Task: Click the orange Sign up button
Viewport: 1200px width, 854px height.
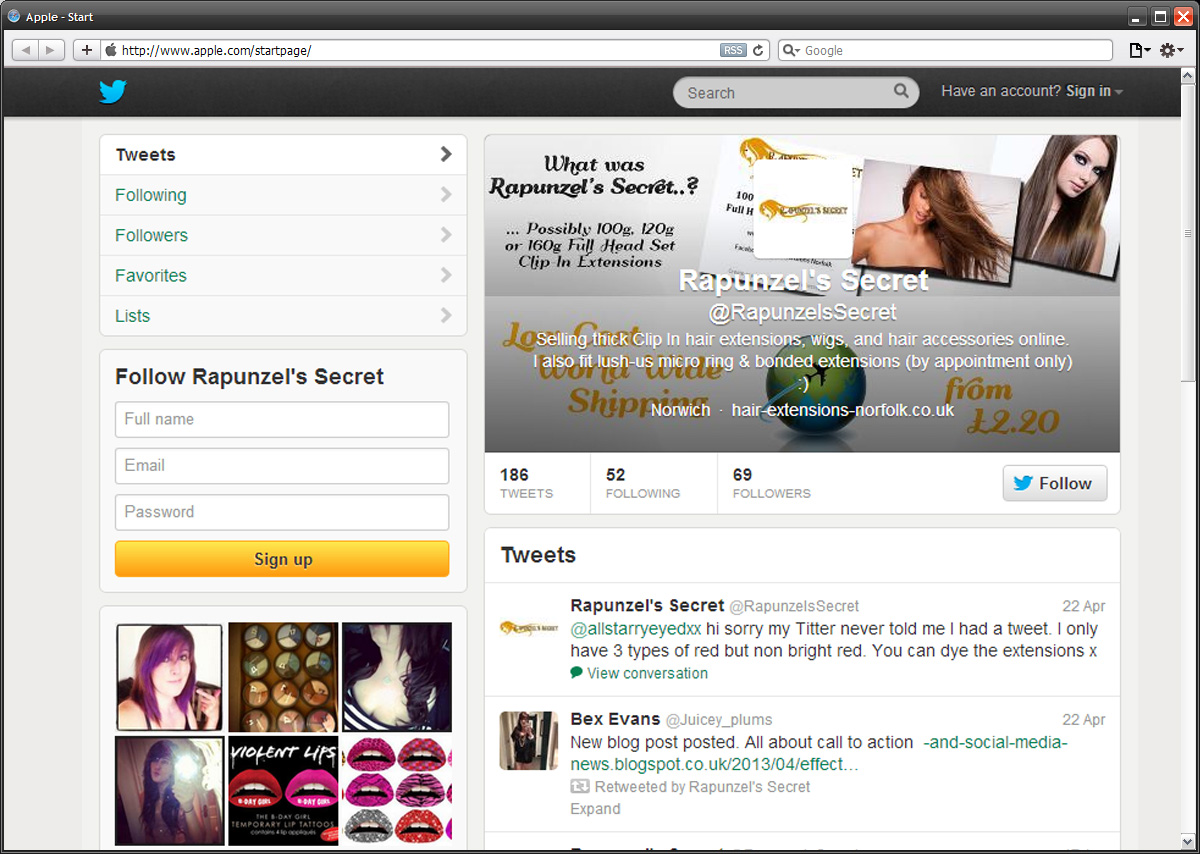Action: [282, 559]
